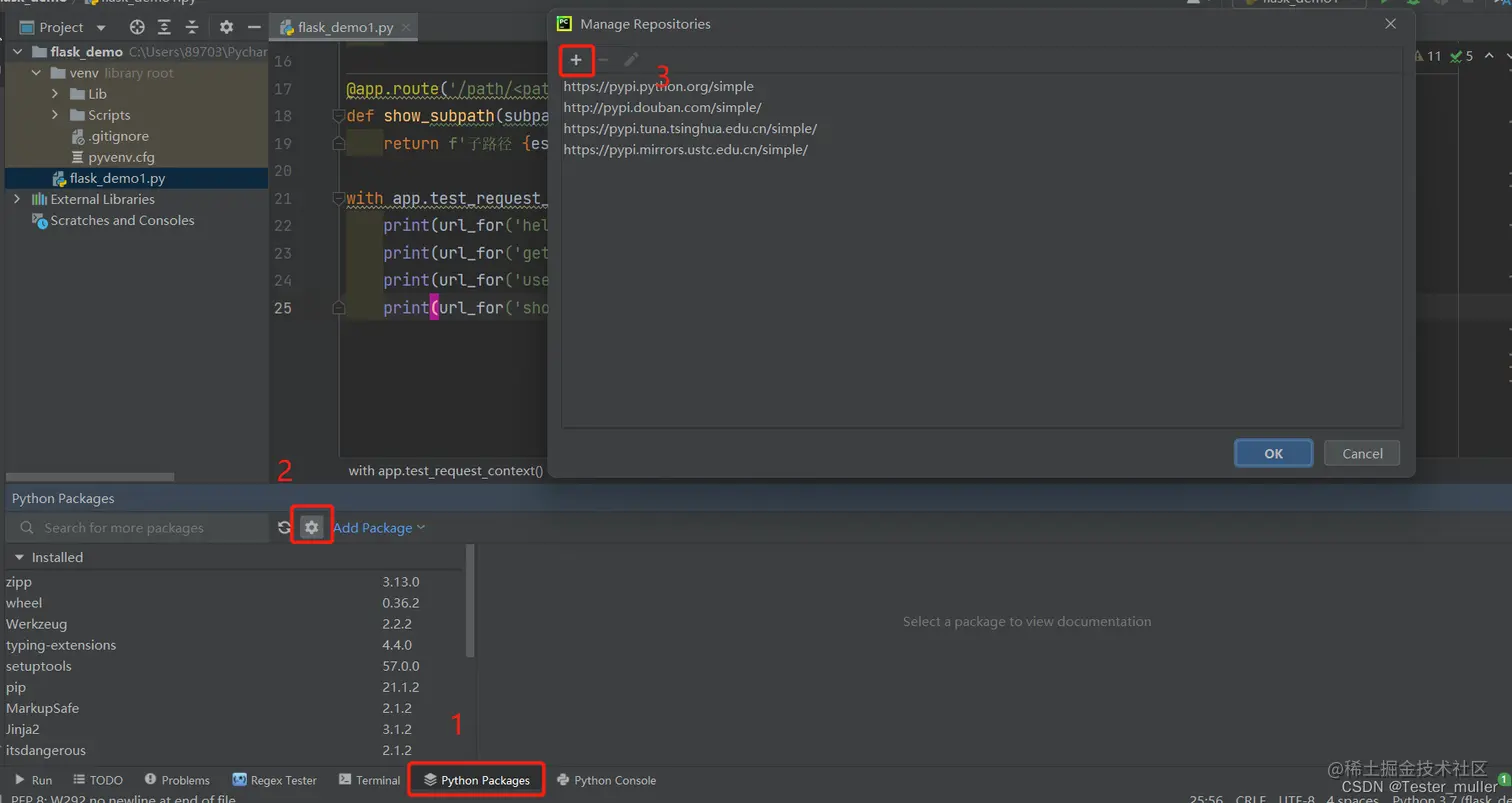The width and height of the screenshot is (1512, 803).
Task: Select the pypi.mirrors.ustc.edu.cn repository
Action: click(686, 150)
